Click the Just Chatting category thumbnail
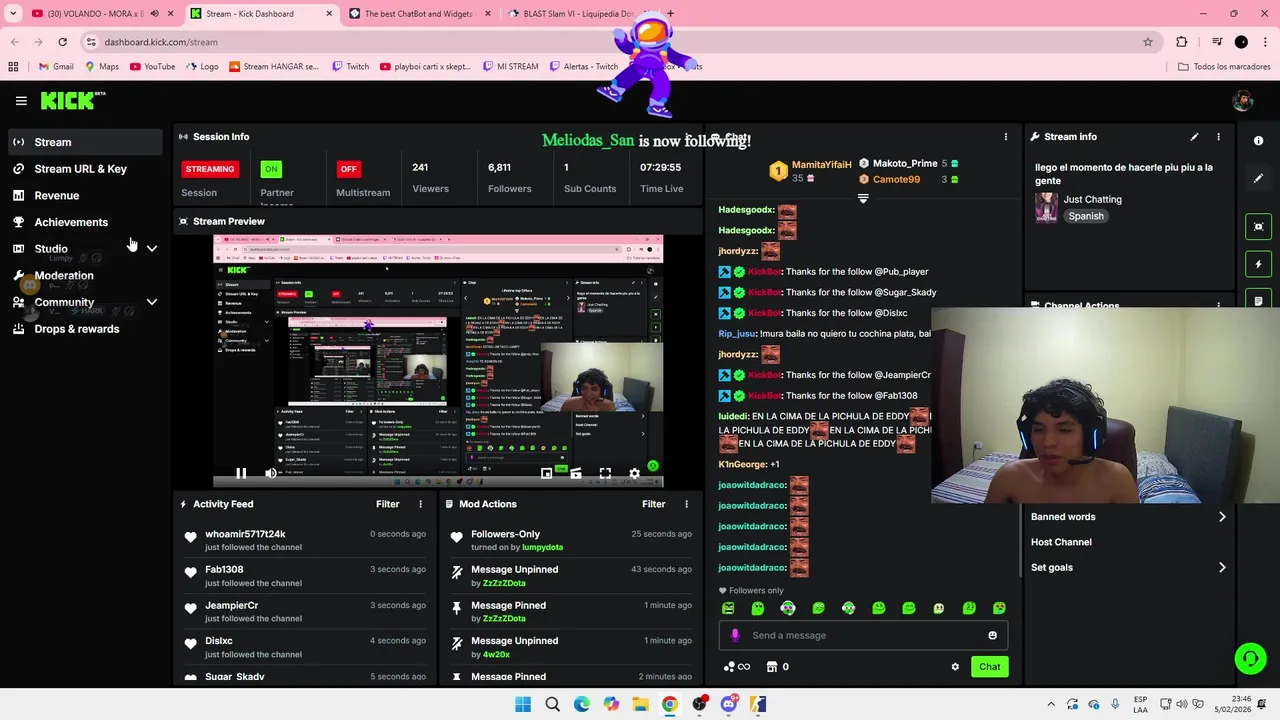The image size is (1280, 720). [1046, 207]
